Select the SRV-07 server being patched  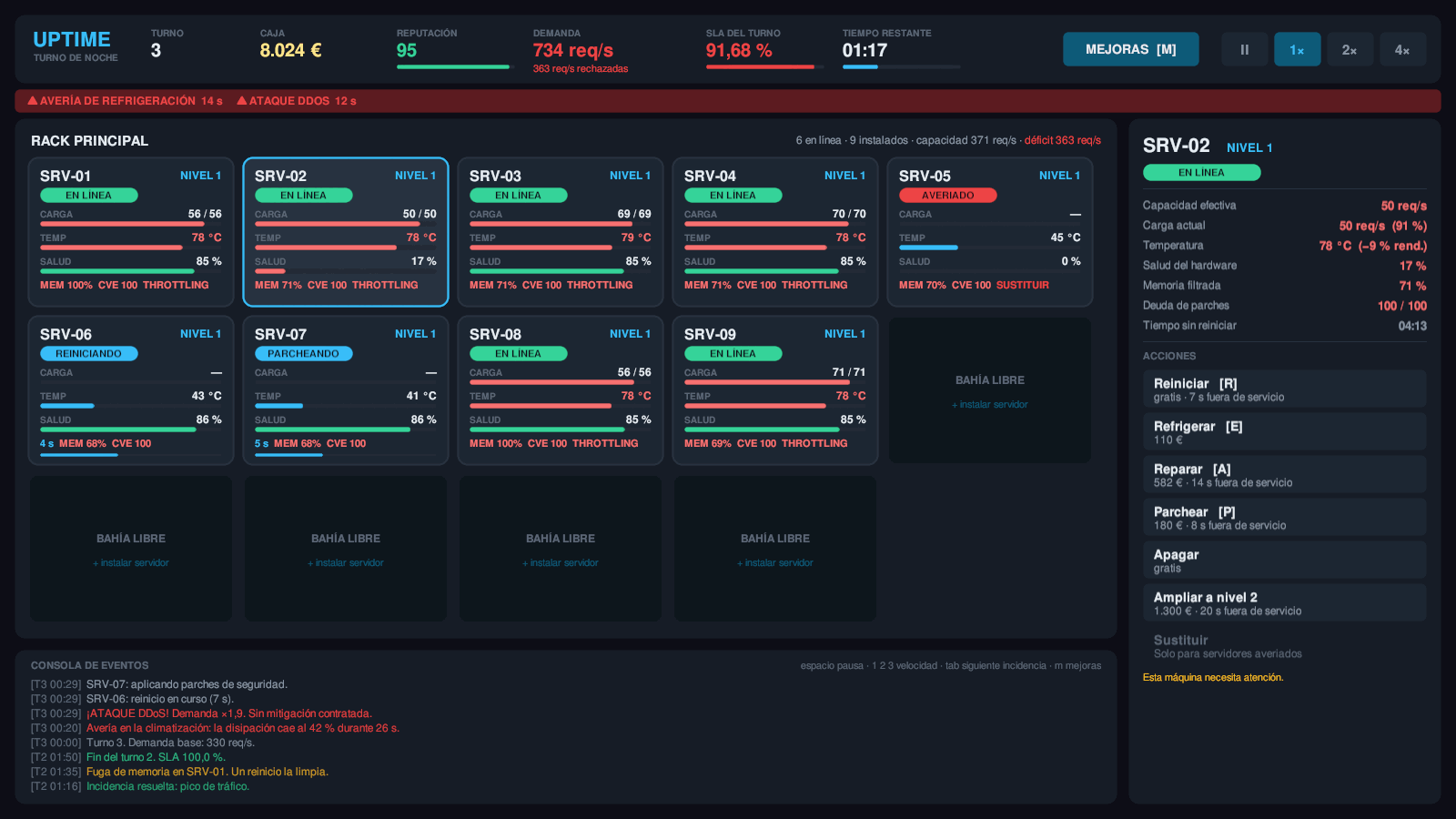[x=346, y=390]
